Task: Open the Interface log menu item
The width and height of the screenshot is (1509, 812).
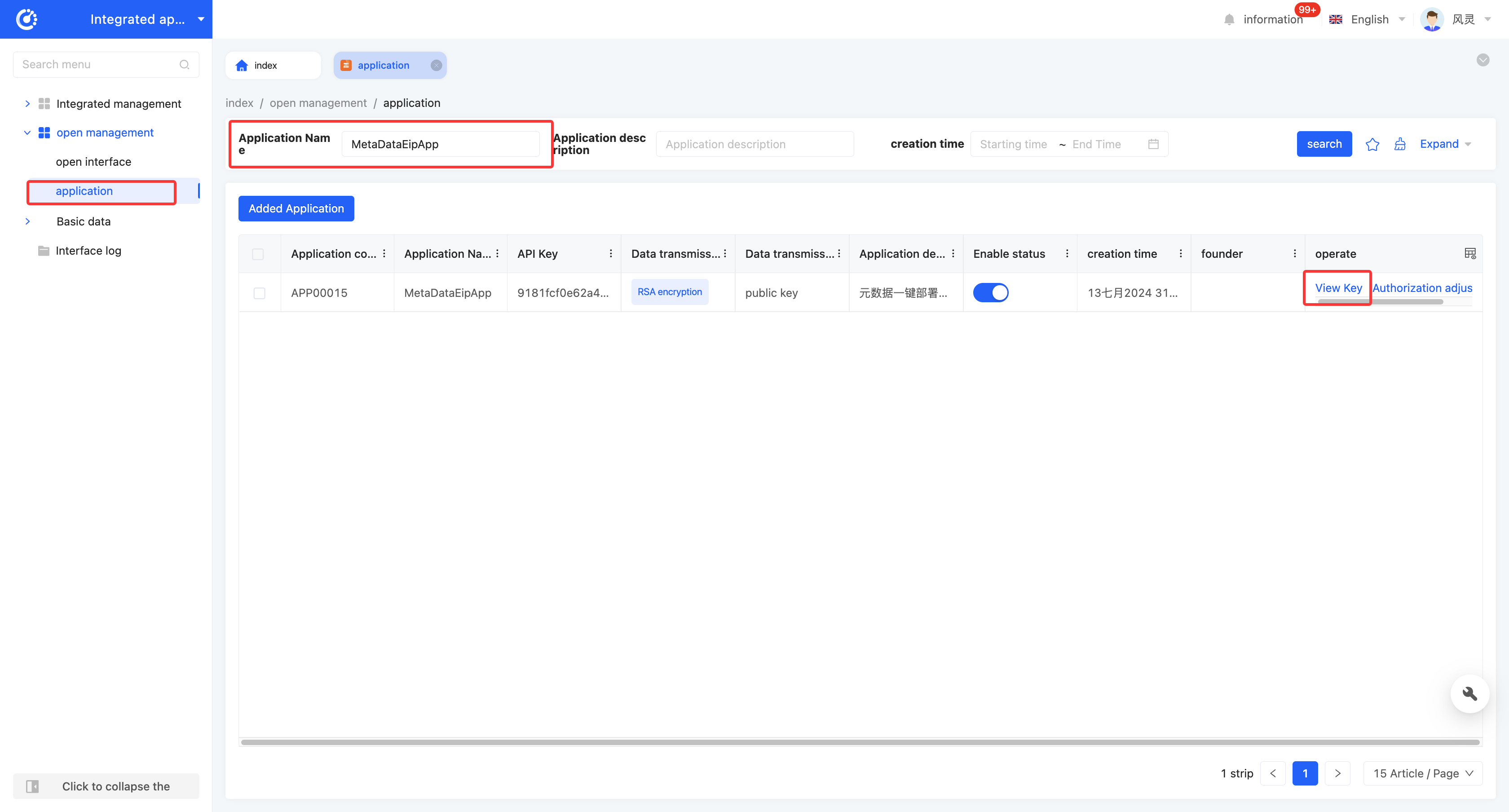Action: 88,251
